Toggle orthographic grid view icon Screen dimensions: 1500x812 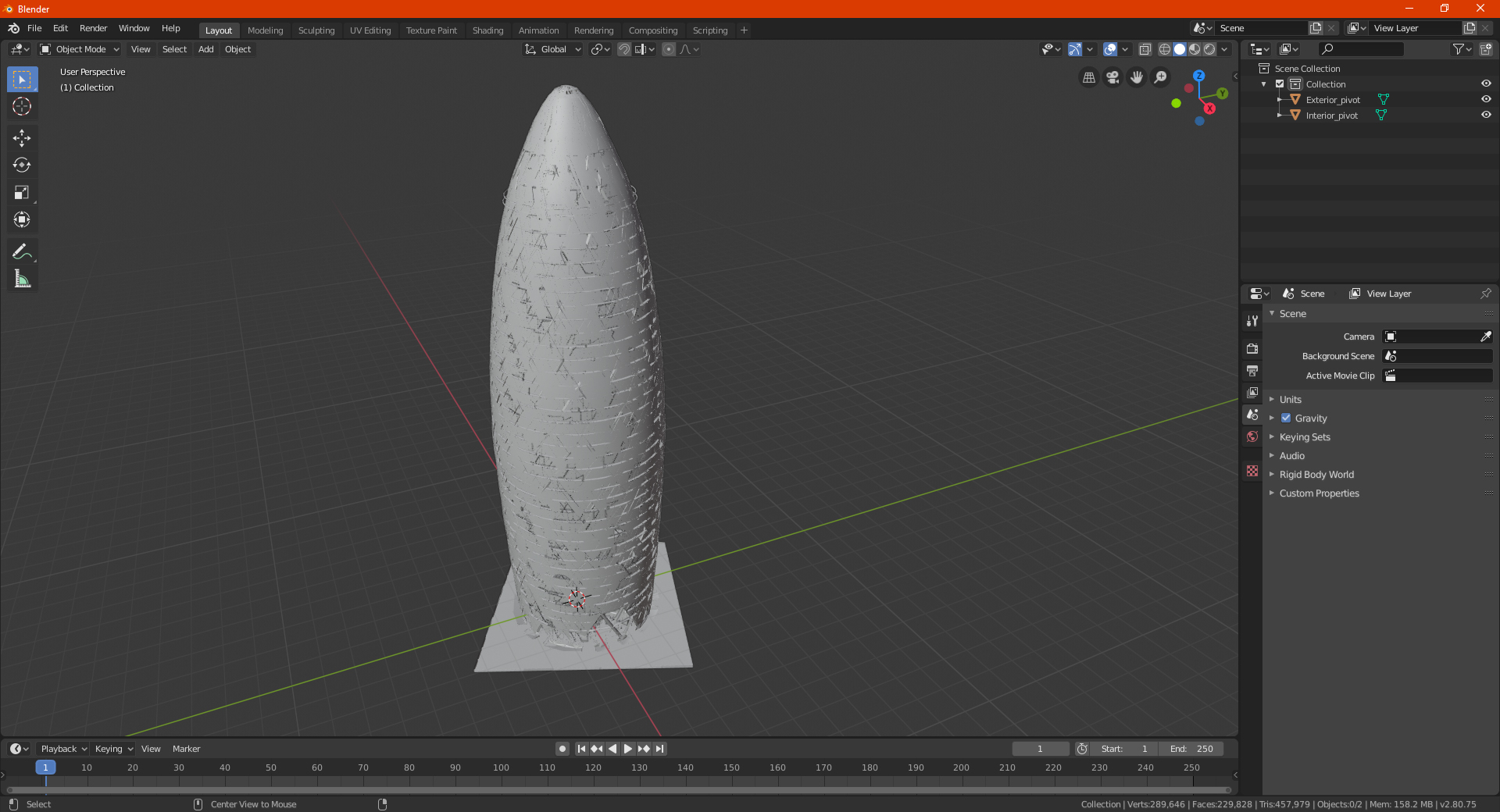pyautogui.click(x=1088, y=77)
